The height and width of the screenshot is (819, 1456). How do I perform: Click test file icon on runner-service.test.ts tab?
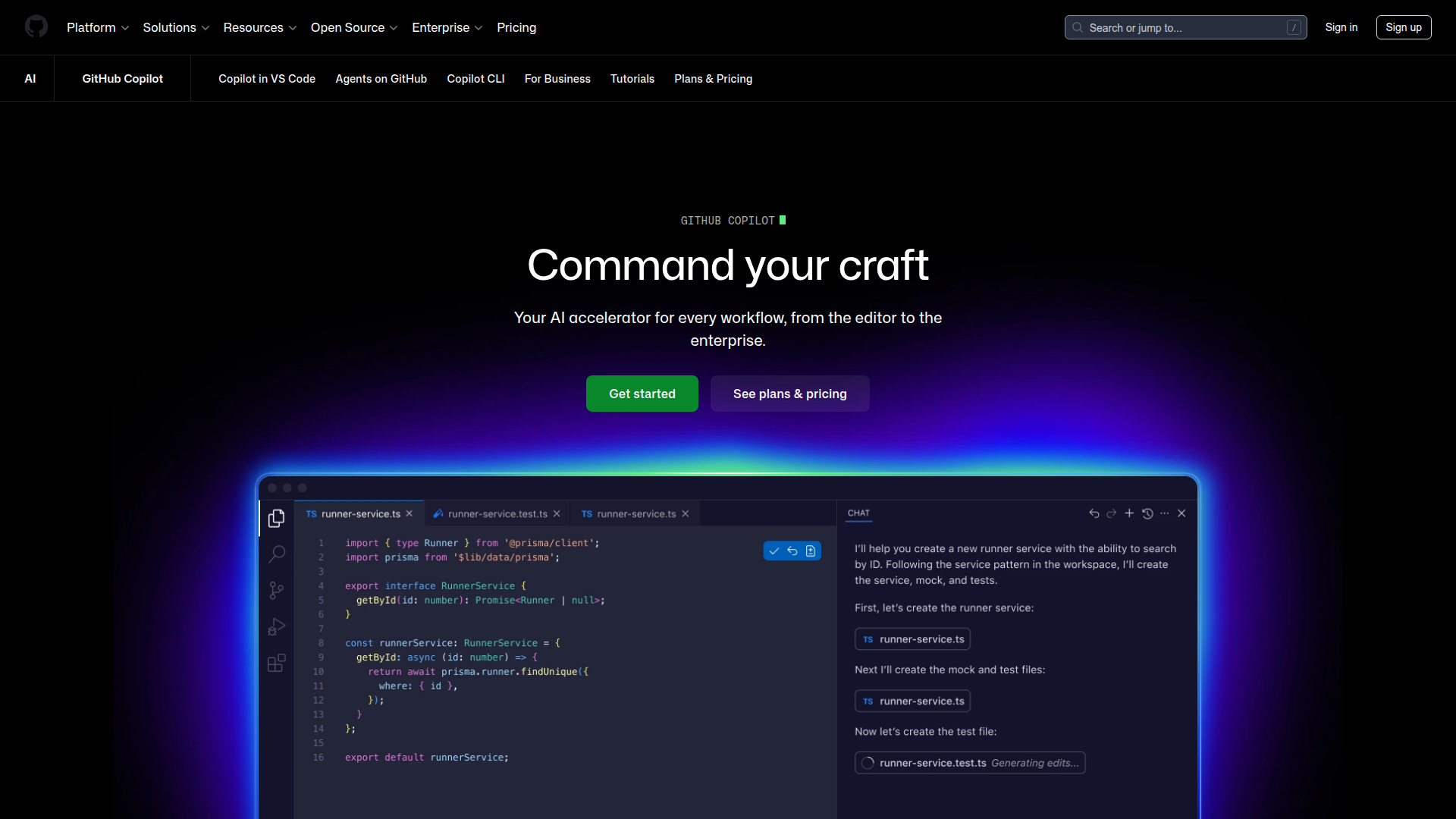[438, 513]
